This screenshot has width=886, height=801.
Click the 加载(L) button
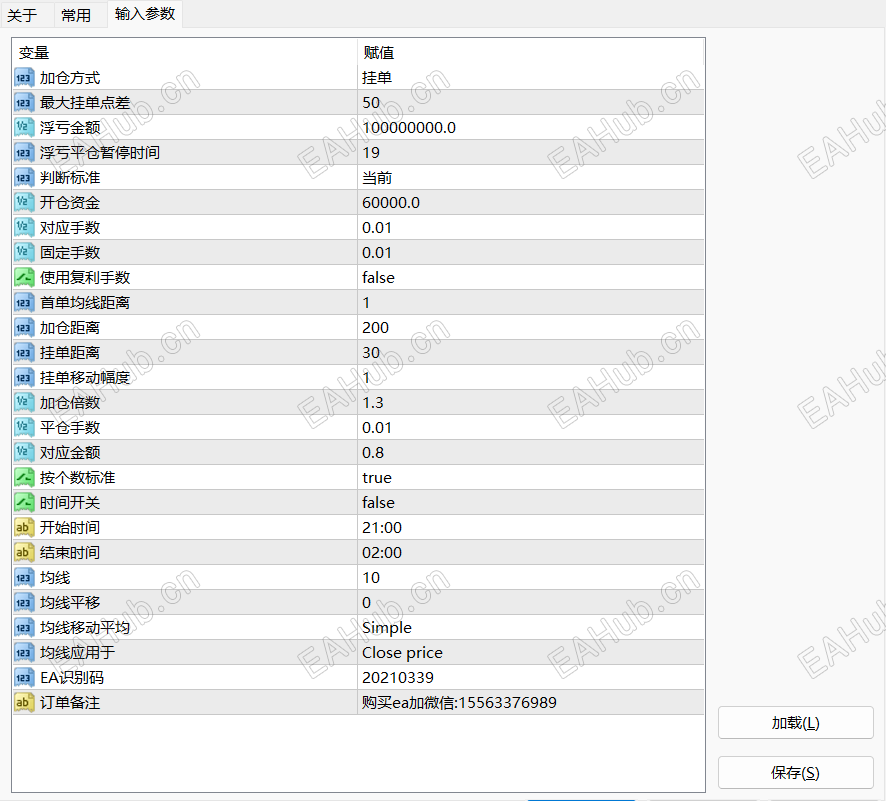(796, 722)
